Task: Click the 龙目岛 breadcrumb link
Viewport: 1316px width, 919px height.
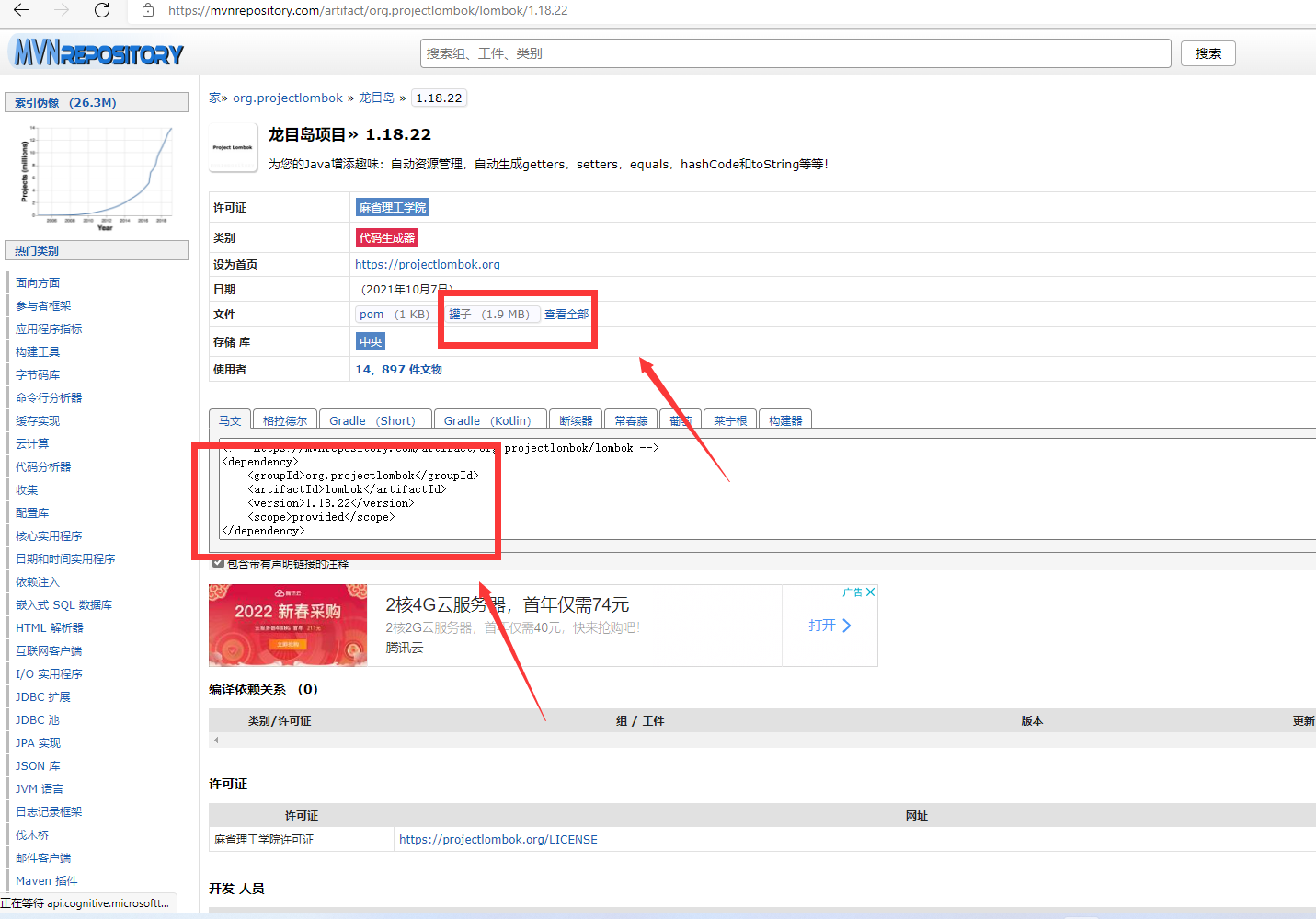Action: [376, 98]
